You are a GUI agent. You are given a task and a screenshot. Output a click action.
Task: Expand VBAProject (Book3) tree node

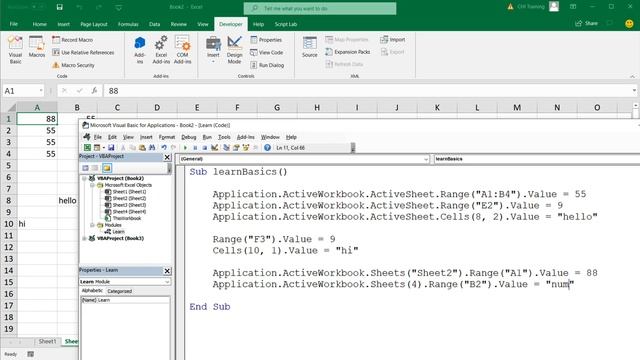point(84,238)
